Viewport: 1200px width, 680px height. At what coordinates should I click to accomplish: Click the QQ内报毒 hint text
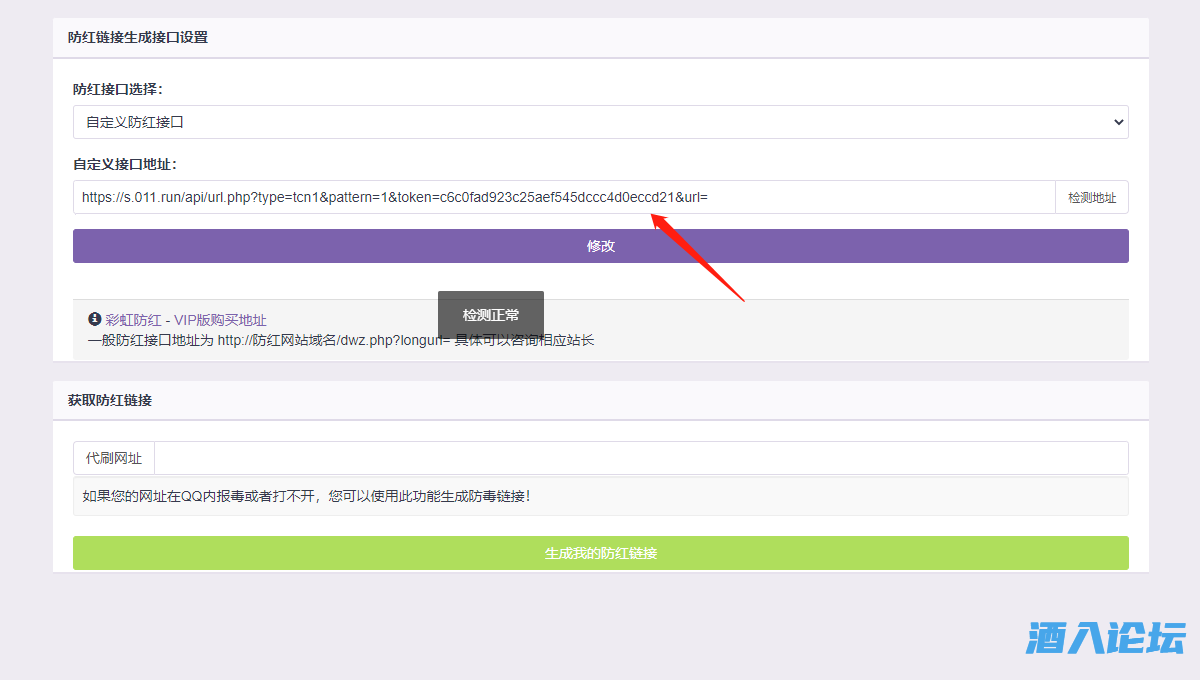click(x=306, y=496)
